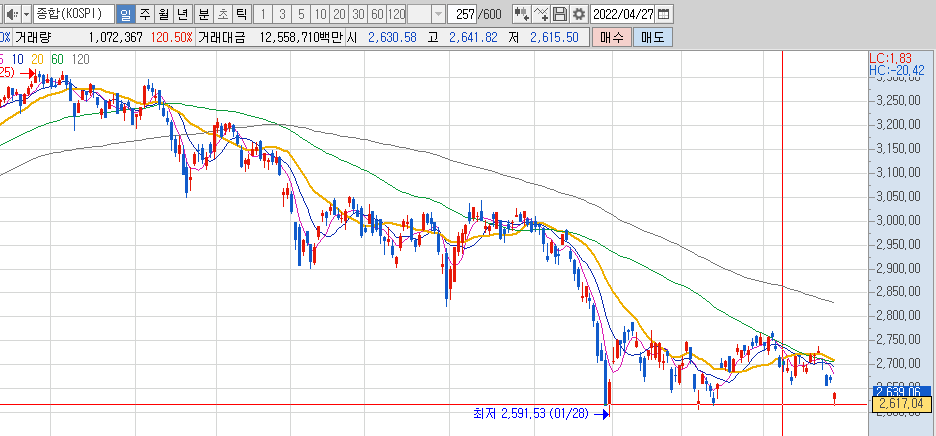
Task: Click the 최저 2,591.53 (01/28) low marker
Action: click(540, 413)
